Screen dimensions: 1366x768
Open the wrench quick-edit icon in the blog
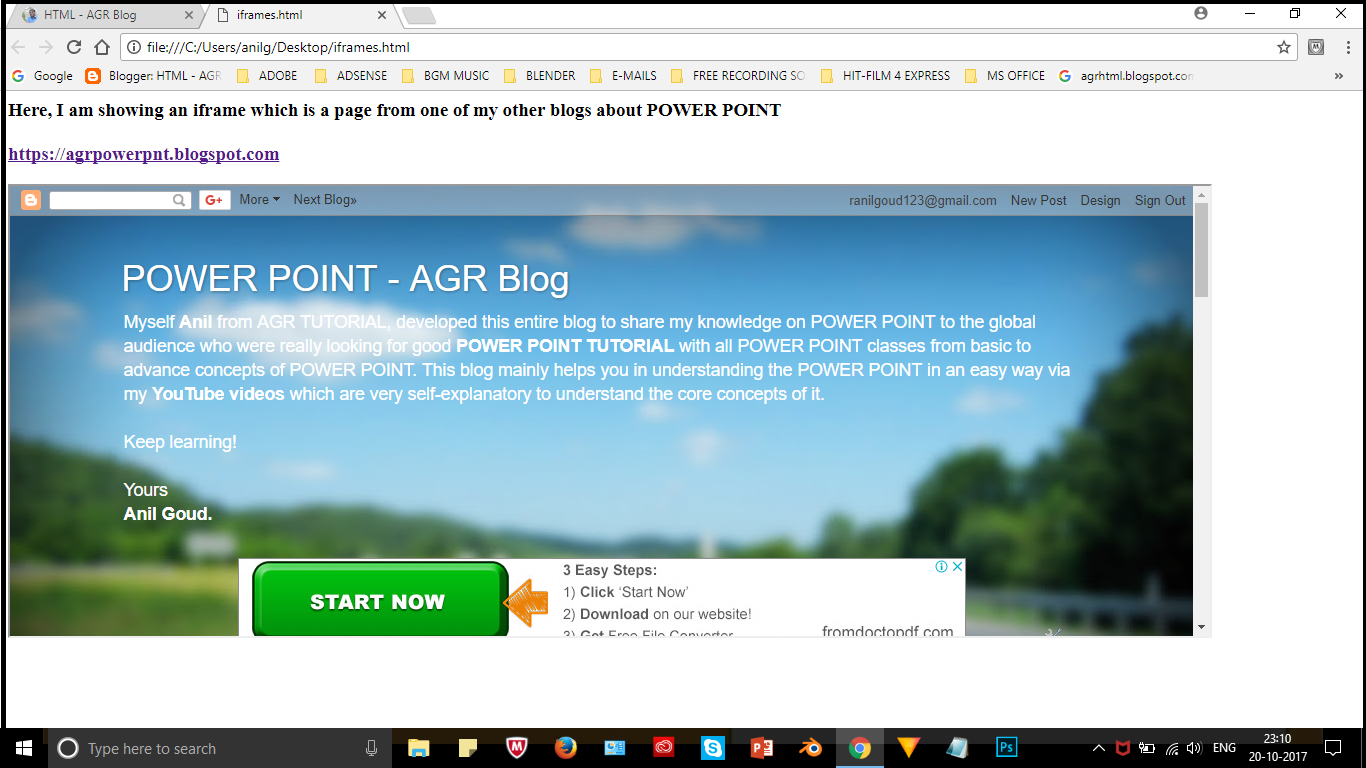(x=1052, y=631)
